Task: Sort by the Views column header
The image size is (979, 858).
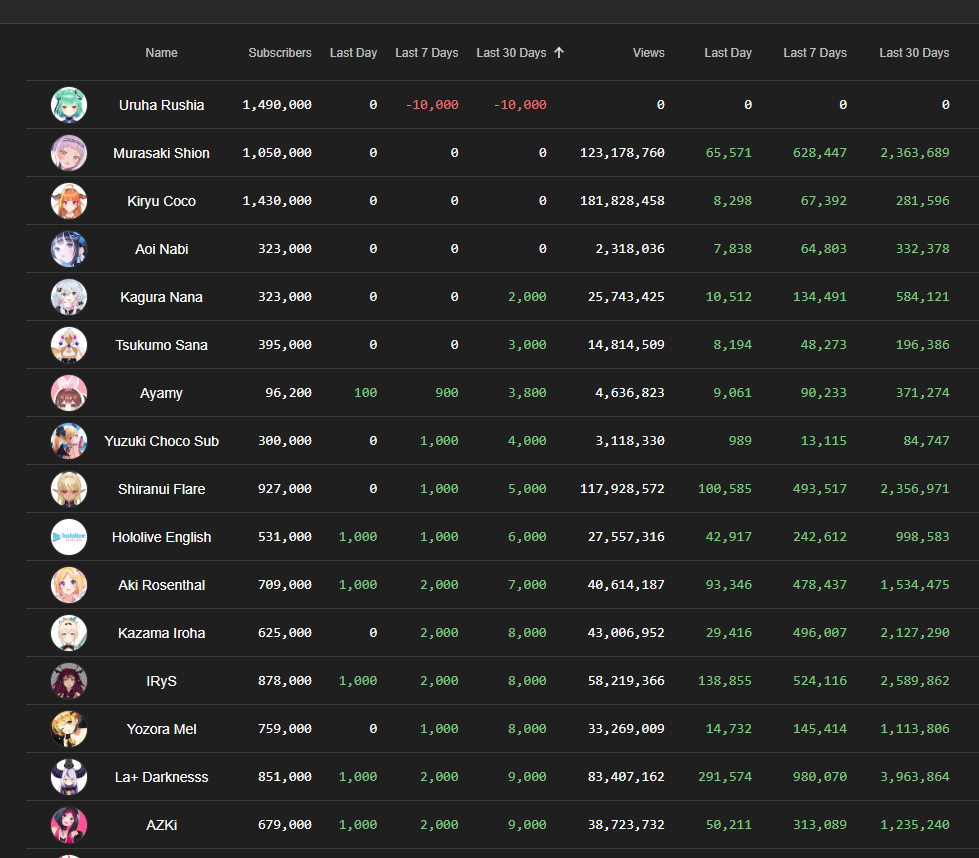Action: tap(649, 53)
